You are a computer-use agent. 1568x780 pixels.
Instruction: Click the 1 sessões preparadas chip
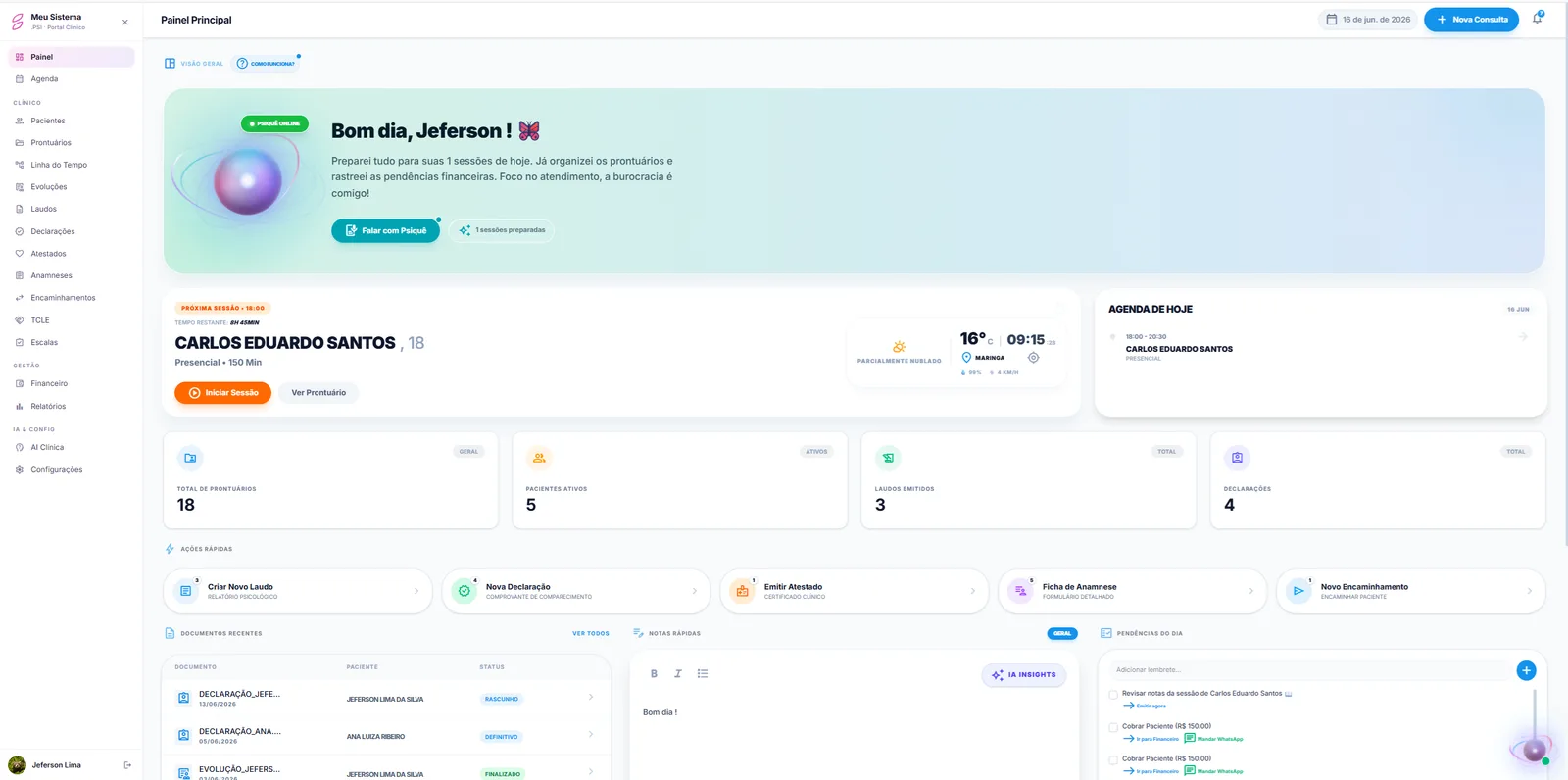coord(502,230)
